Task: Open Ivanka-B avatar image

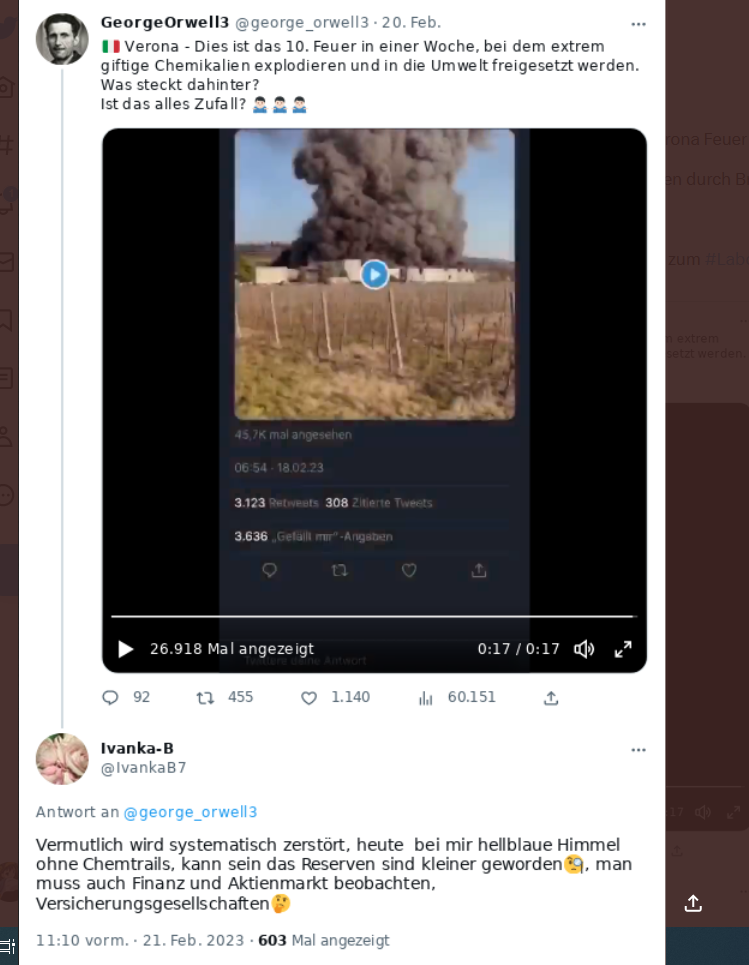Action: pos(62,758)
